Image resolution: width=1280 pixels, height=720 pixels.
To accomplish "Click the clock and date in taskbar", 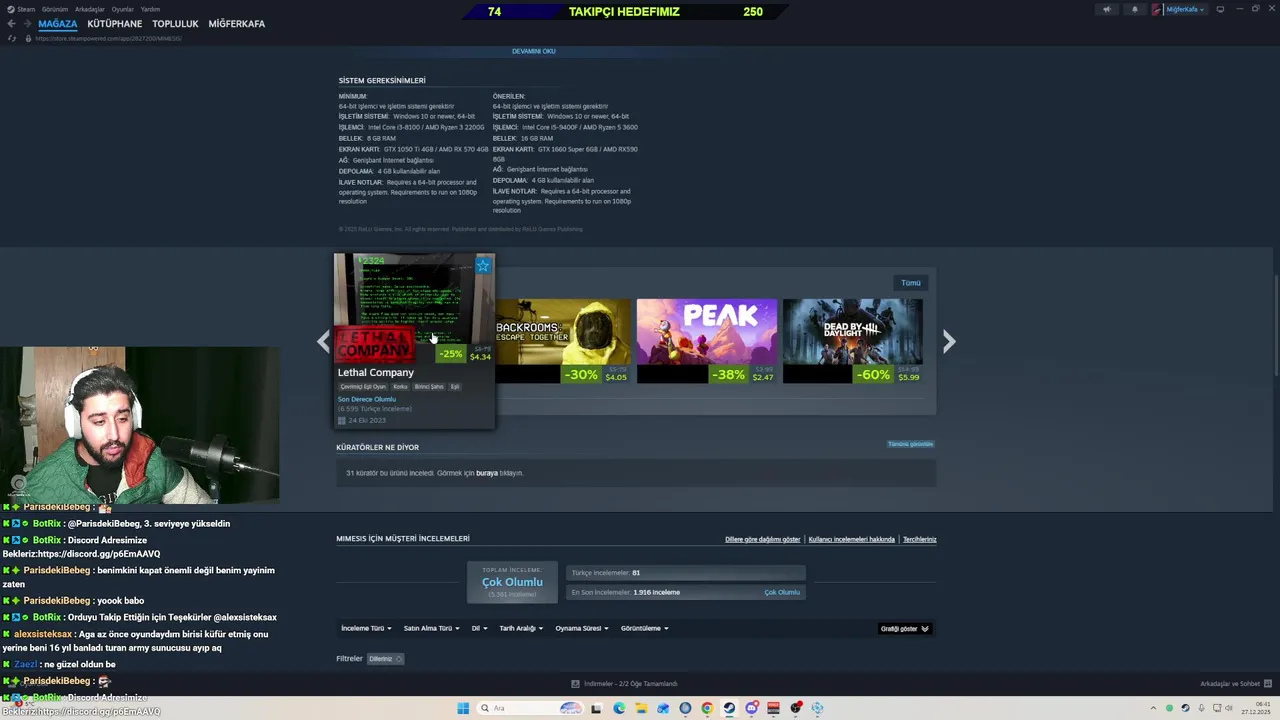I will coord(1254,708).
